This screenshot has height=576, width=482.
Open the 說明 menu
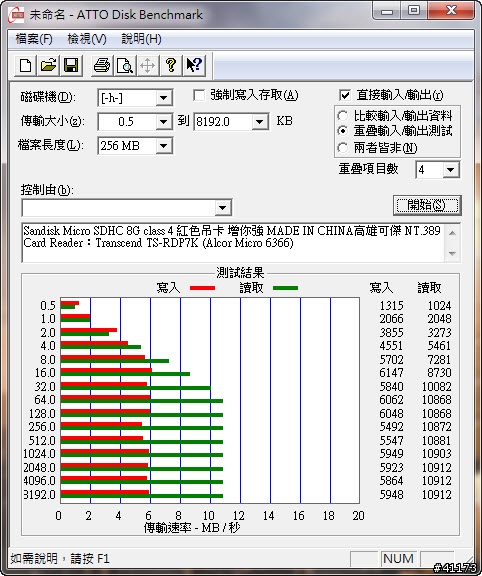(141, 39)
